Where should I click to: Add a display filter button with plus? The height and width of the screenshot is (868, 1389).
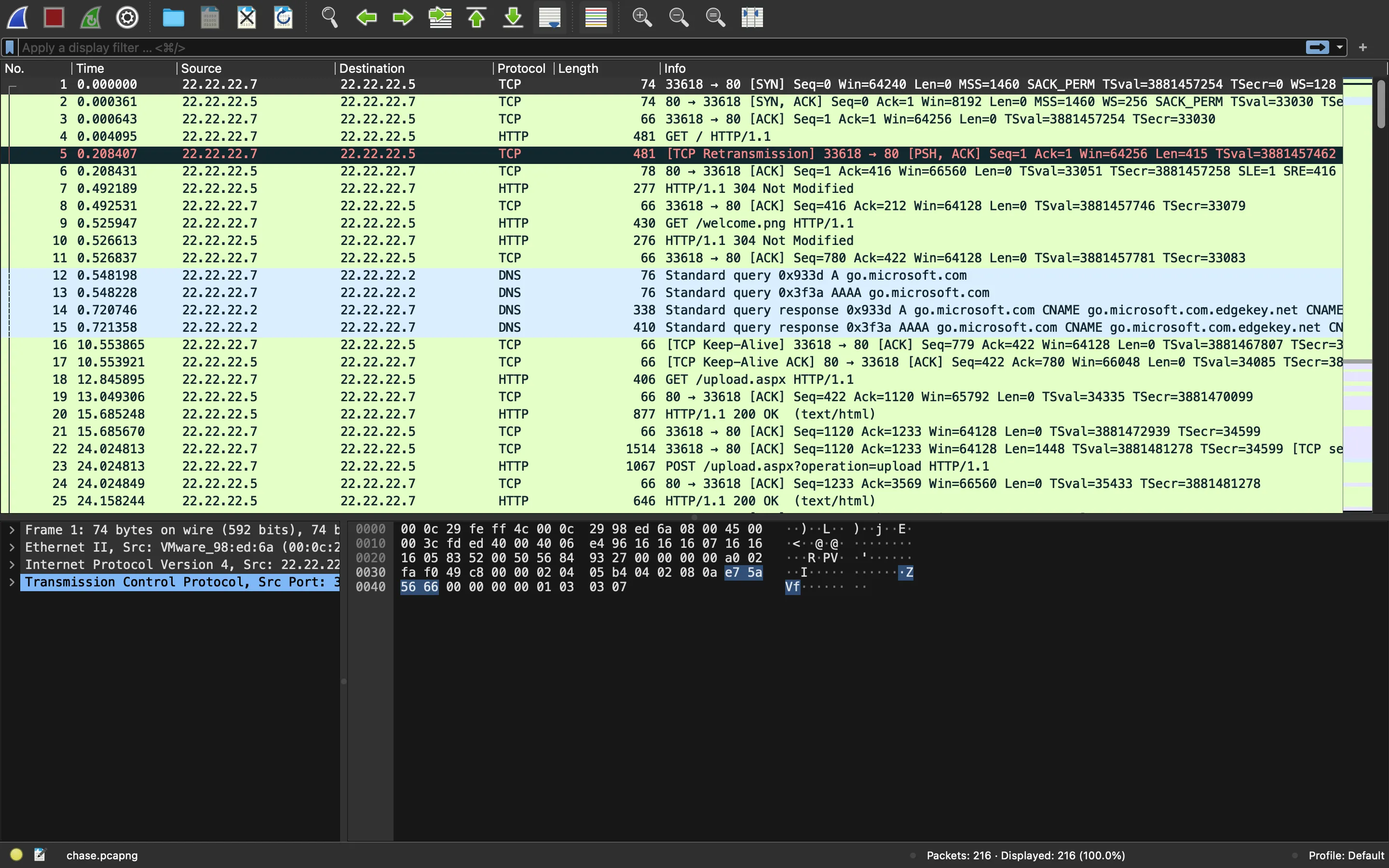pos(1363,48)
